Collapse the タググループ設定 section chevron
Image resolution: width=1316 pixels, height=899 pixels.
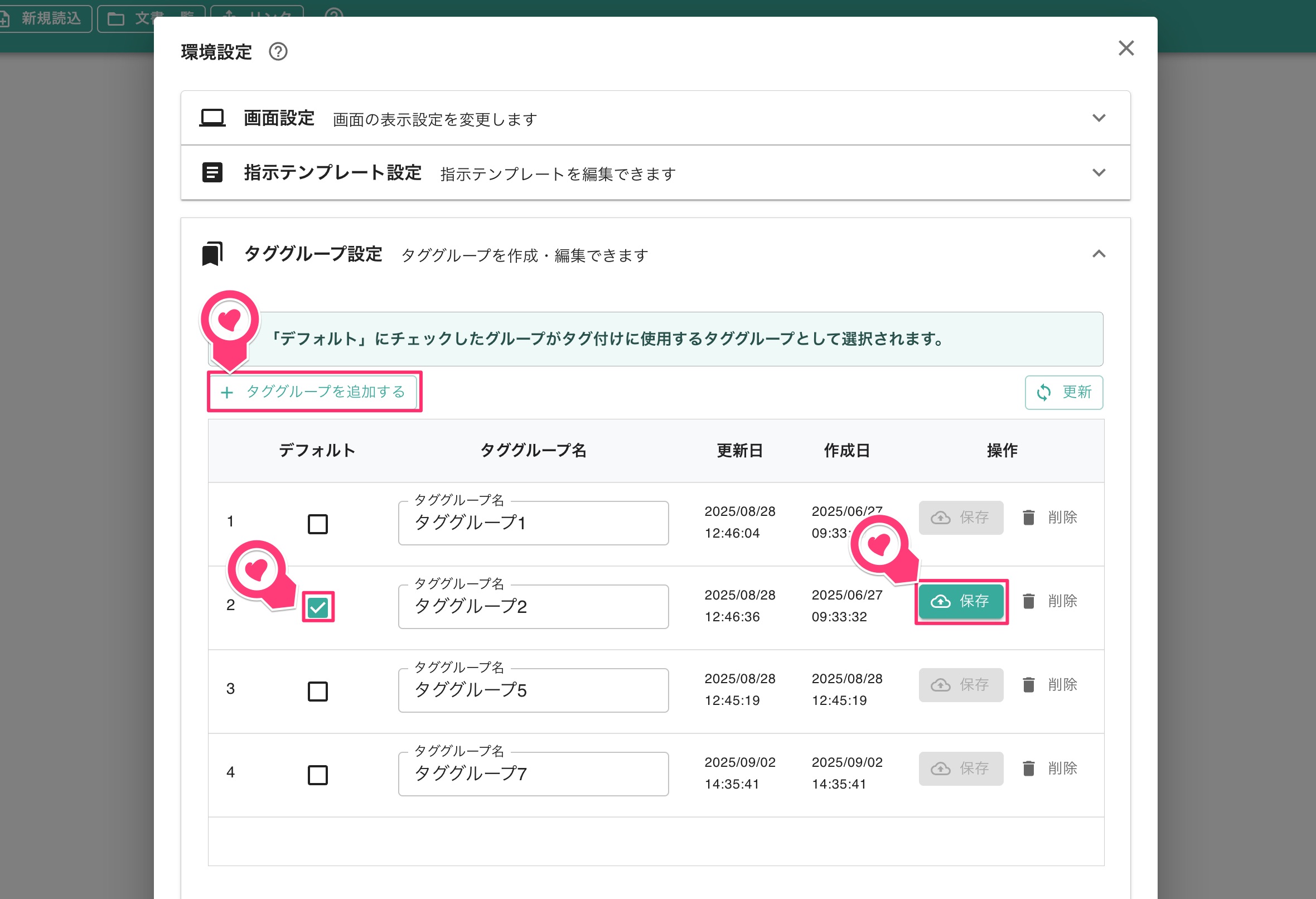tap(1099, 254)
